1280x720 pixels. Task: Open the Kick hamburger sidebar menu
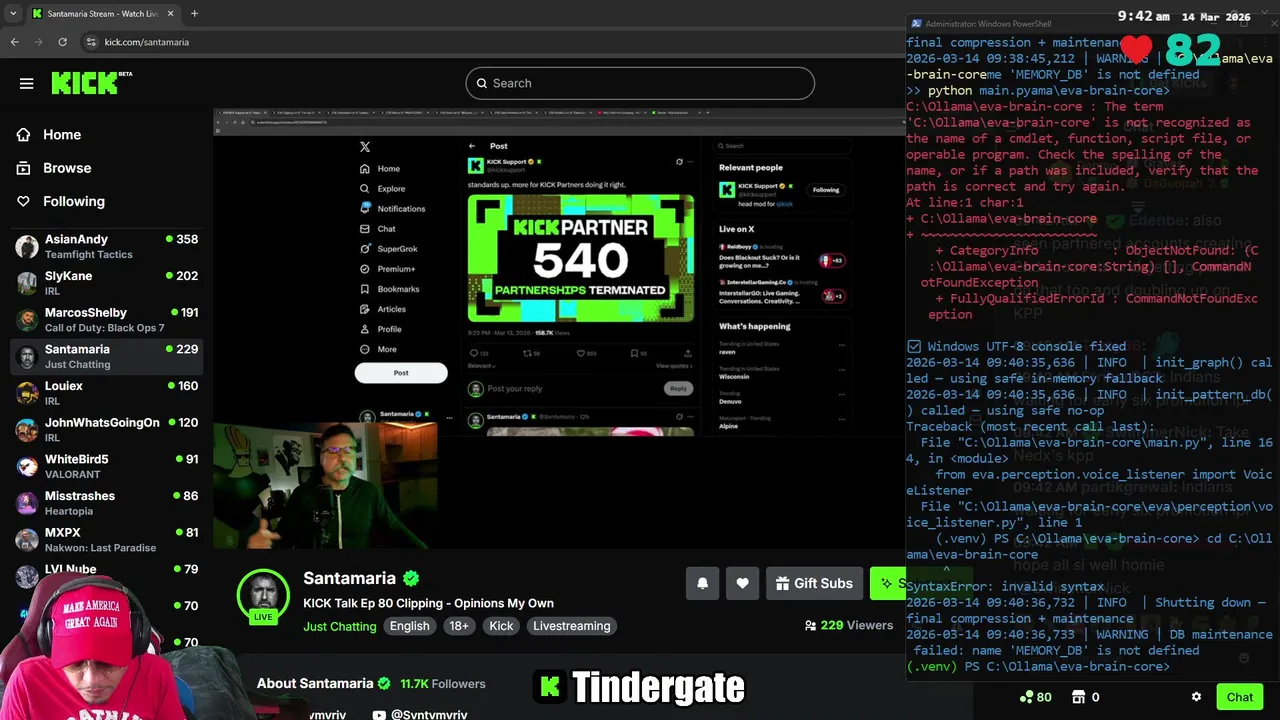[27, 83]
